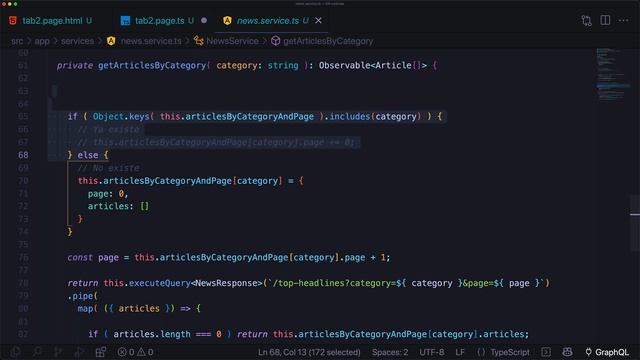Select the news.service.ts tab
640x360 pixels.
coord(268,20)
